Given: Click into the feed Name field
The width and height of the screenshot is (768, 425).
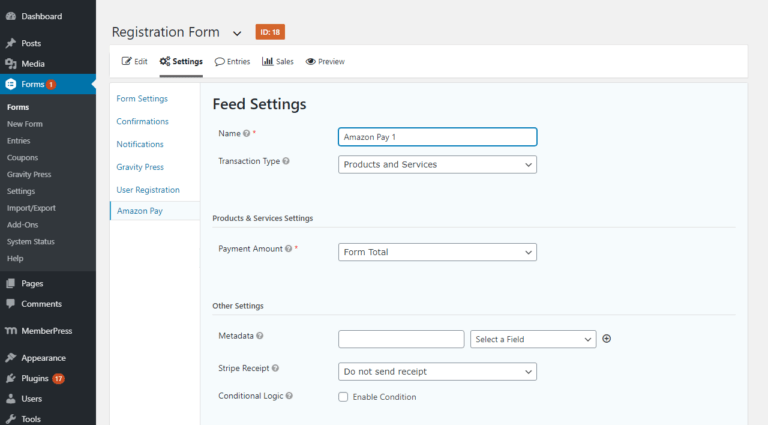Looking at the screenshot, I should [x=437, y=137].
